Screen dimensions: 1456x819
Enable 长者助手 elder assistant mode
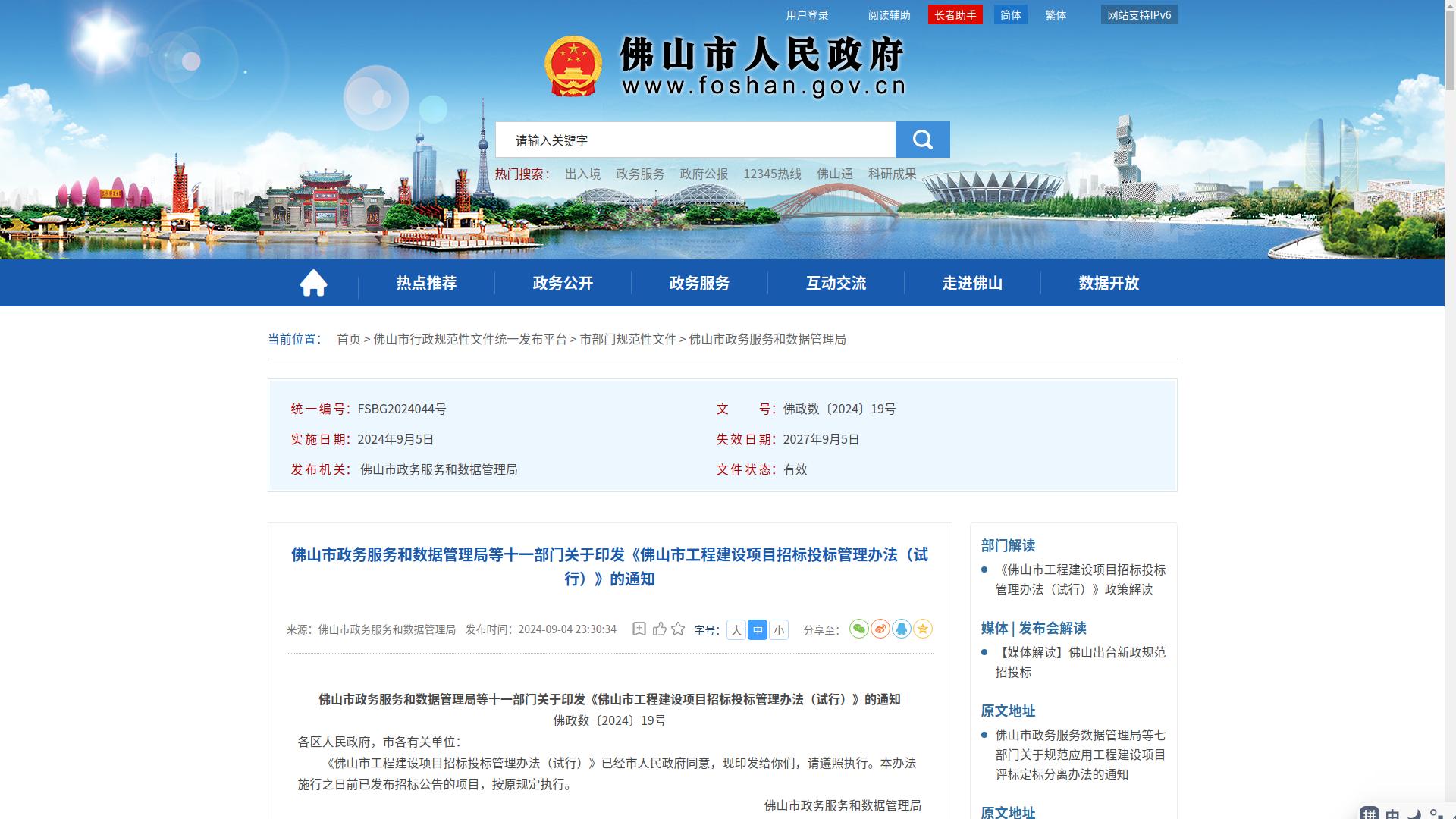pos(955,15)
